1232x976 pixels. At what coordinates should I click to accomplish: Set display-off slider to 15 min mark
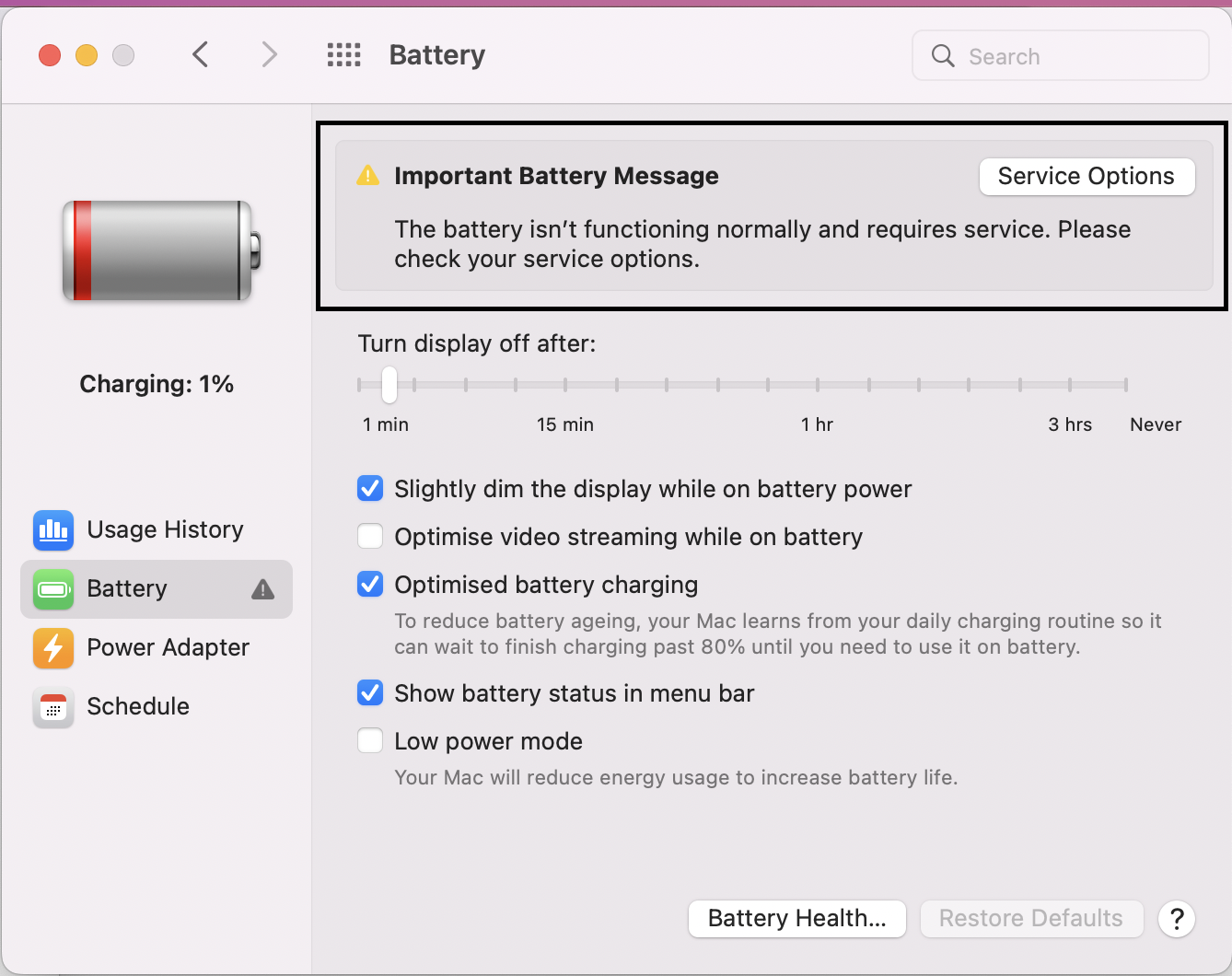pyautogui.click(x=565, y=384)
